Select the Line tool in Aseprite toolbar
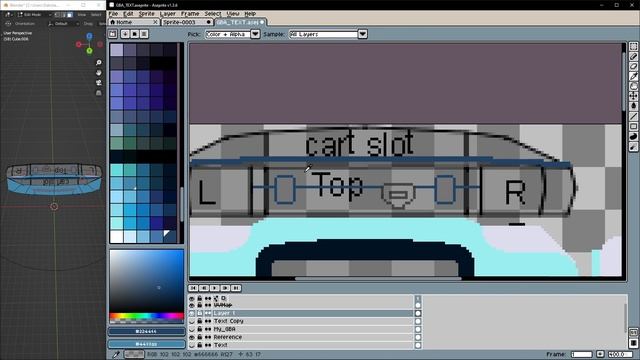 click(x=633, y=116)
